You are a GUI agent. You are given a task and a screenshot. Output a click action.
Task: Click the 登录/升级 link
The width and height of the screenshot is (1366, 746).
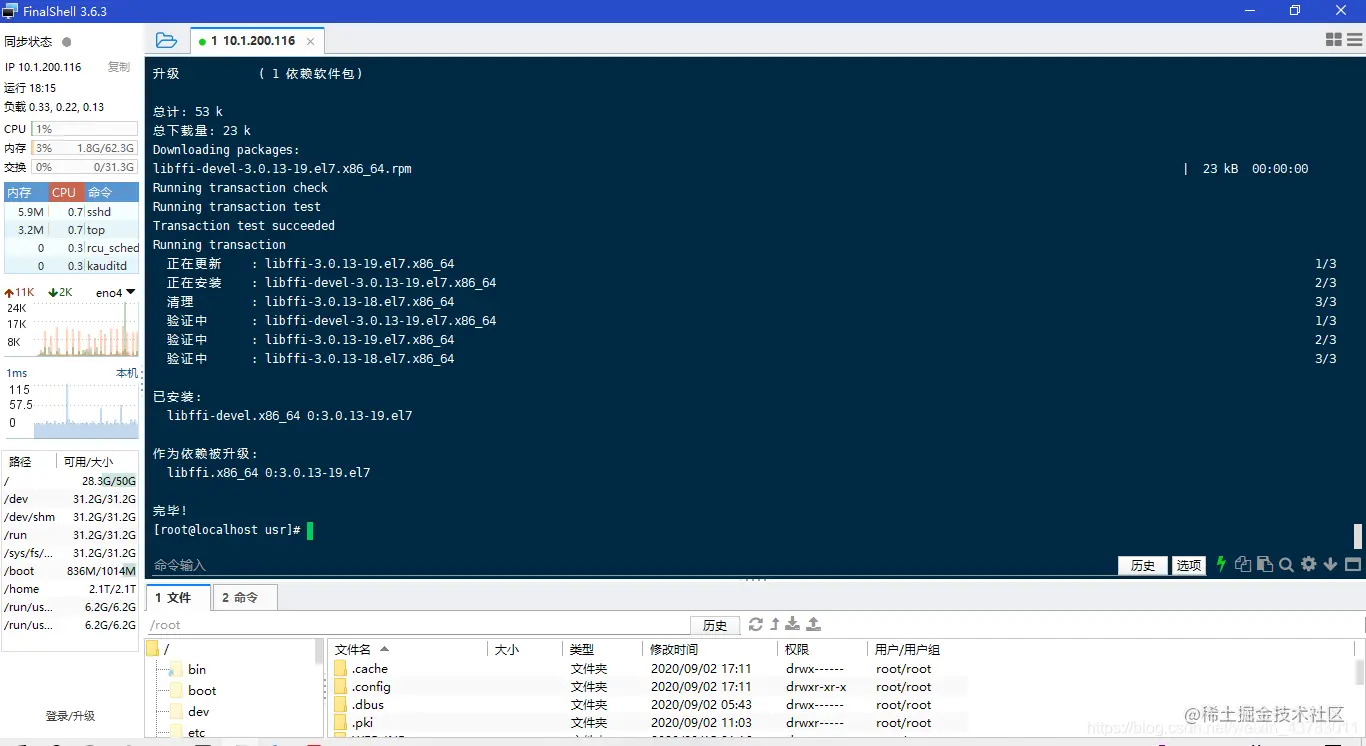[70, 716]
